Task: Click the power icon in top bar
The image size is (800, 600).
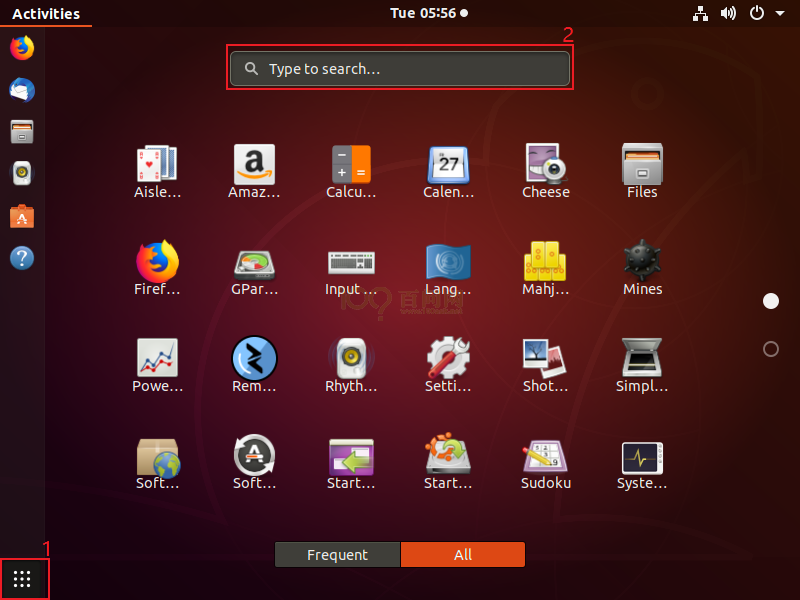Action: pos(757,13)
